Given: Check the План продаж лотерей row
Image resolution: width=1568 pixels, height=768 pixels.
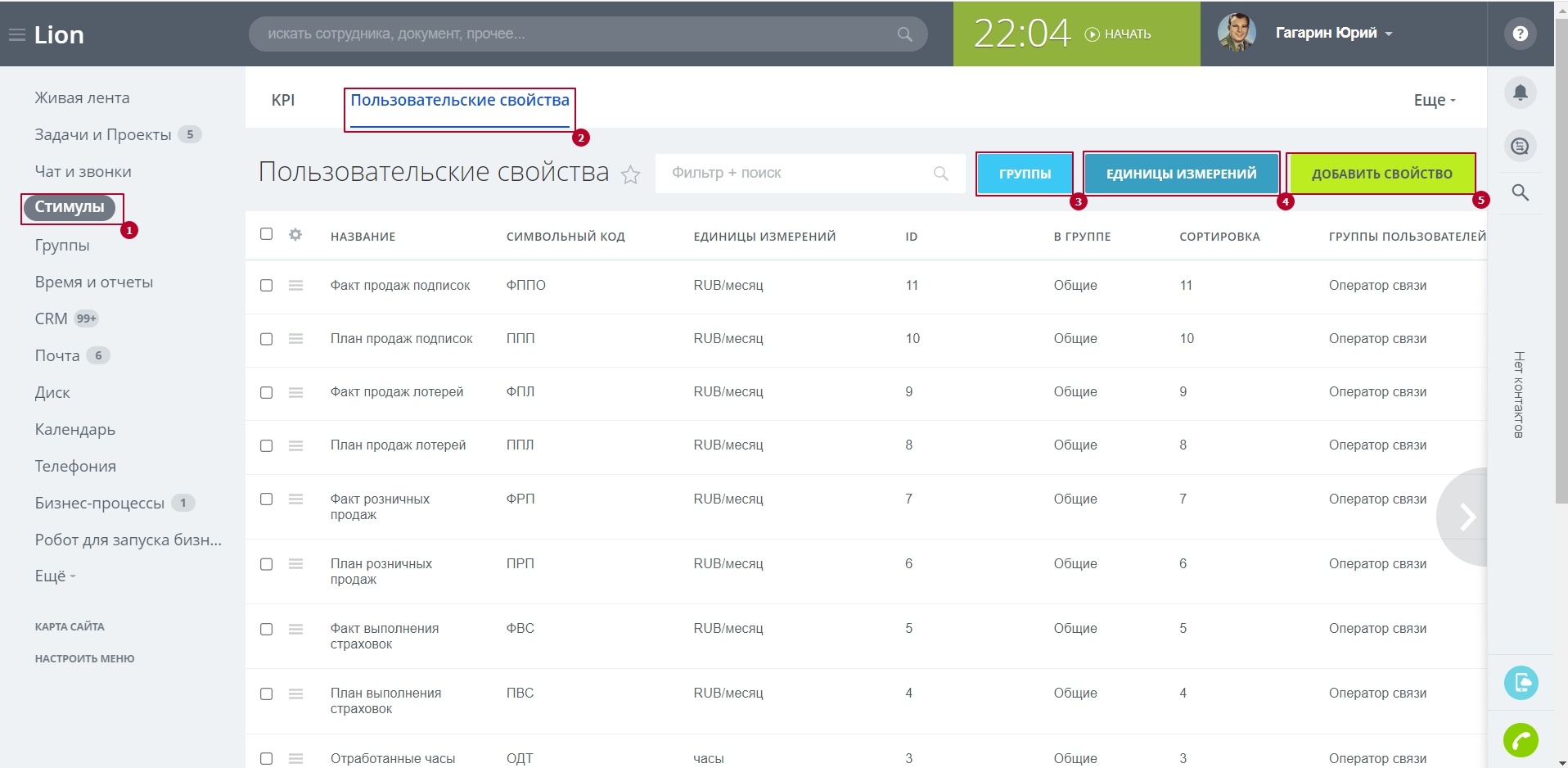Looking at the screenshot, I should click(266, 446).
